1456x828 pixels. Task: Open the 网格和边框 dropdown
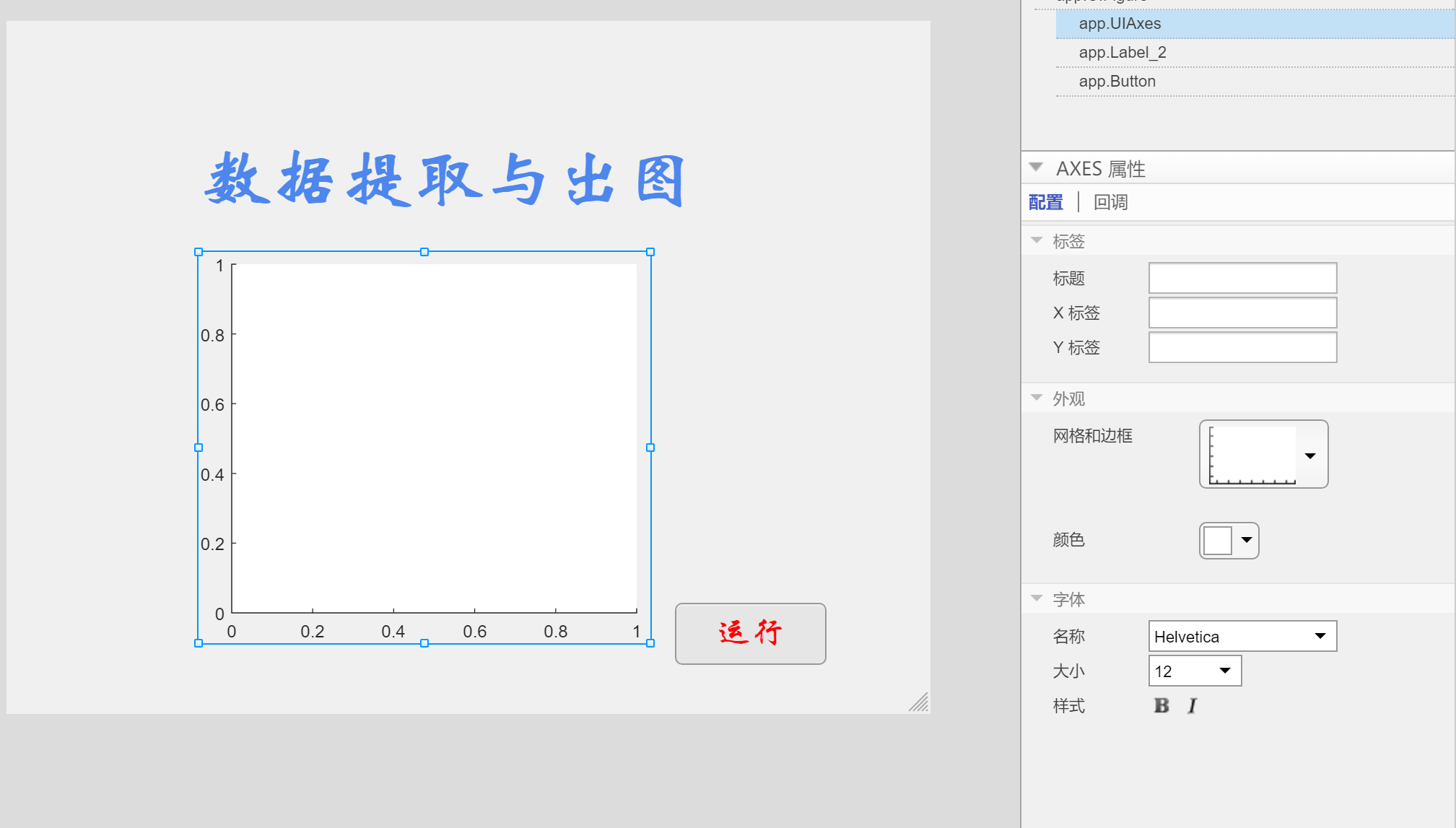[x=1311, y=456]
